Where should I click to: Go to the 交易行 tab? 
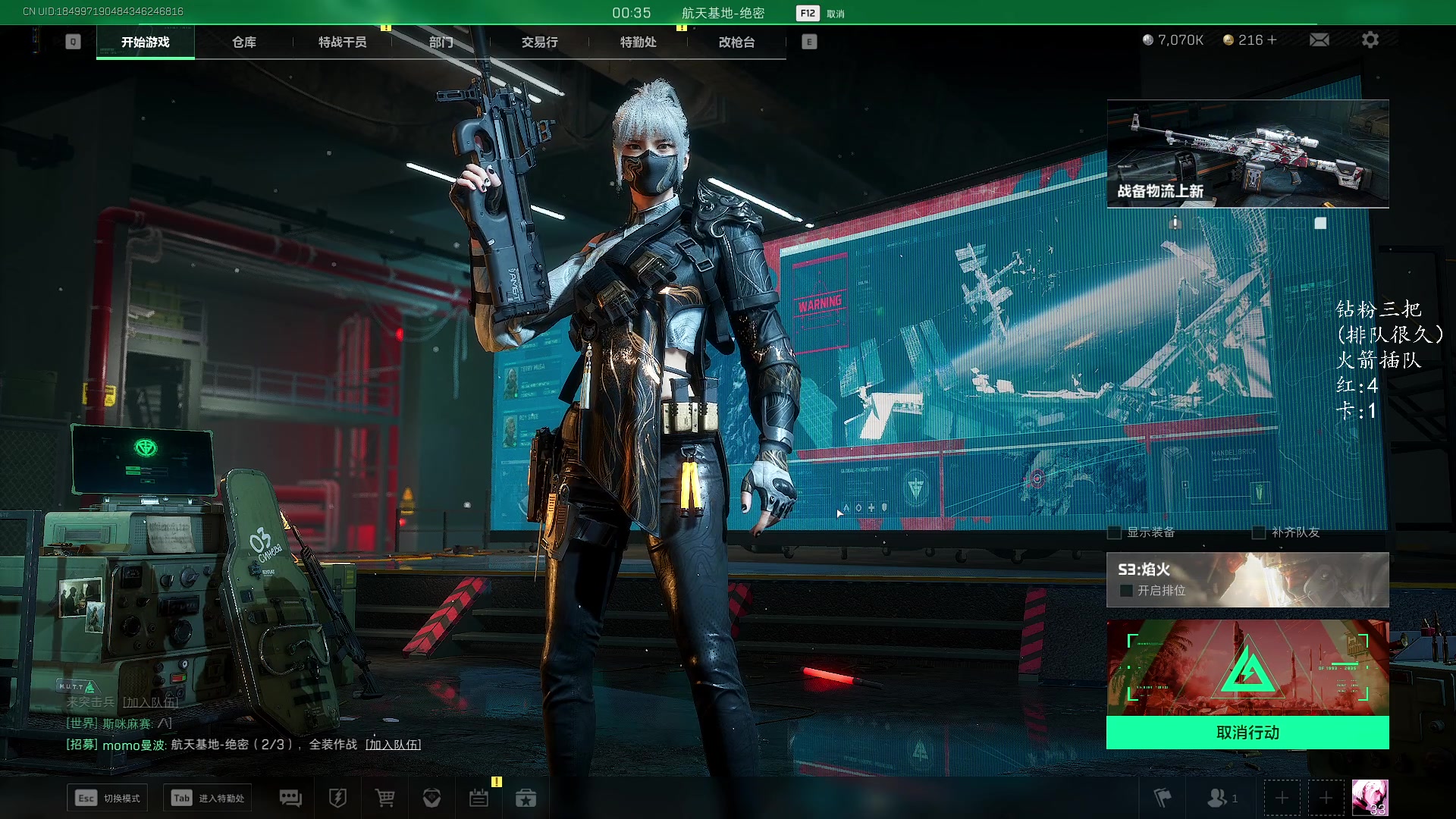(x=540, y=42)
